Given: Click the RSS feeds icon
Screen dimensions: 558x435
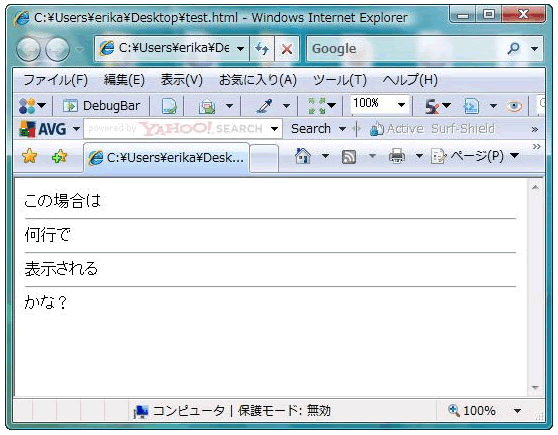Looking at the screenshot, I should coord(349,157).
